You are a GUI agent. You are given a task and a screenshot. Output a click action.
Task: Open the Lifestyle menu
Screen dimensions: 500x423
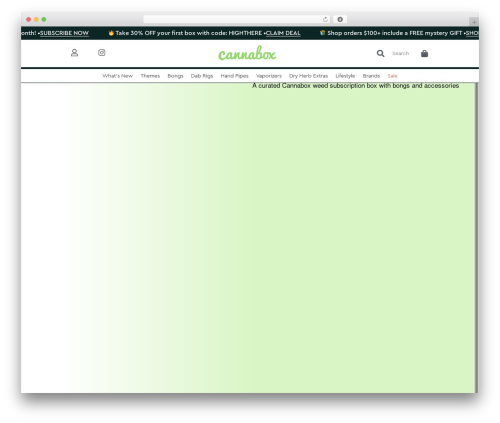345,76
